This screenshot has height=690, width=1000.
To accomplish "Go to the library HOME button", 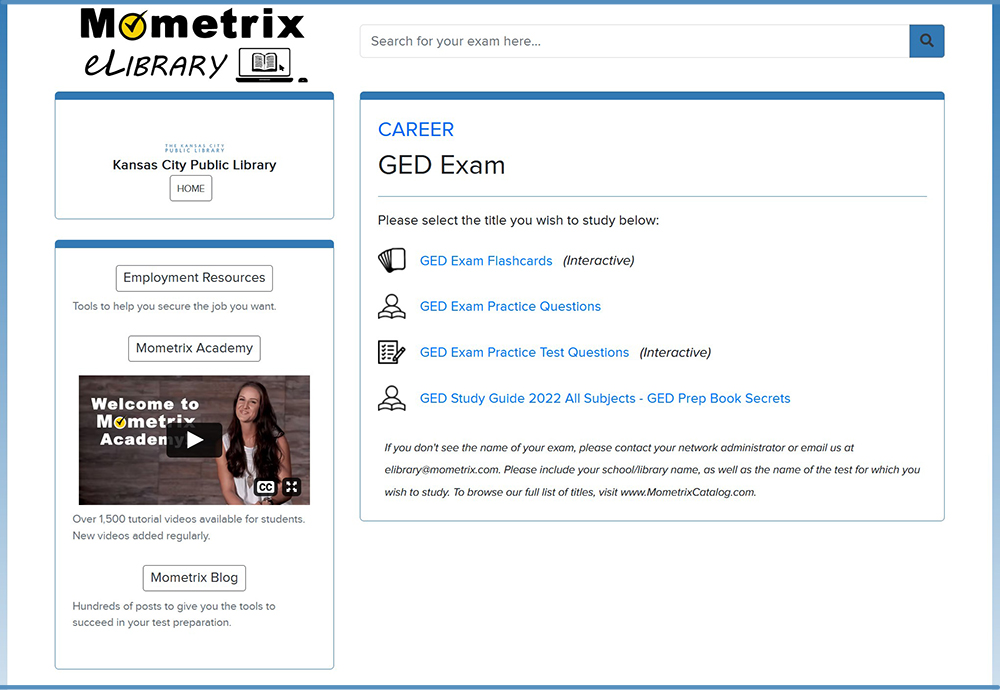I will point(191,188).
